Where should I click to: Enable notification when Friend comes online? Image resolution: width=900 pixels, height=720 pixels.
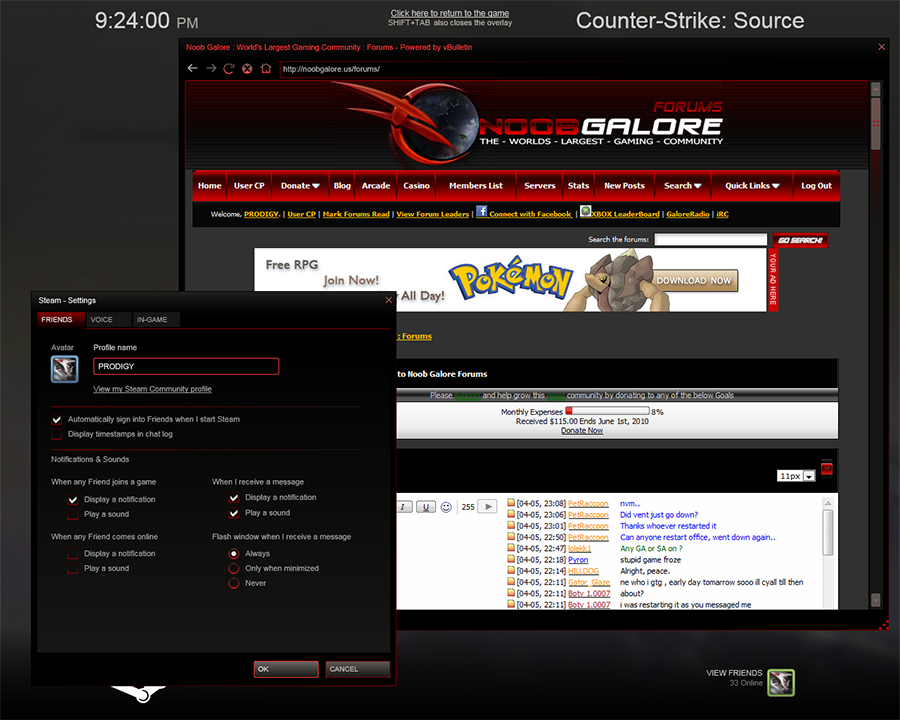click(73, 553)
